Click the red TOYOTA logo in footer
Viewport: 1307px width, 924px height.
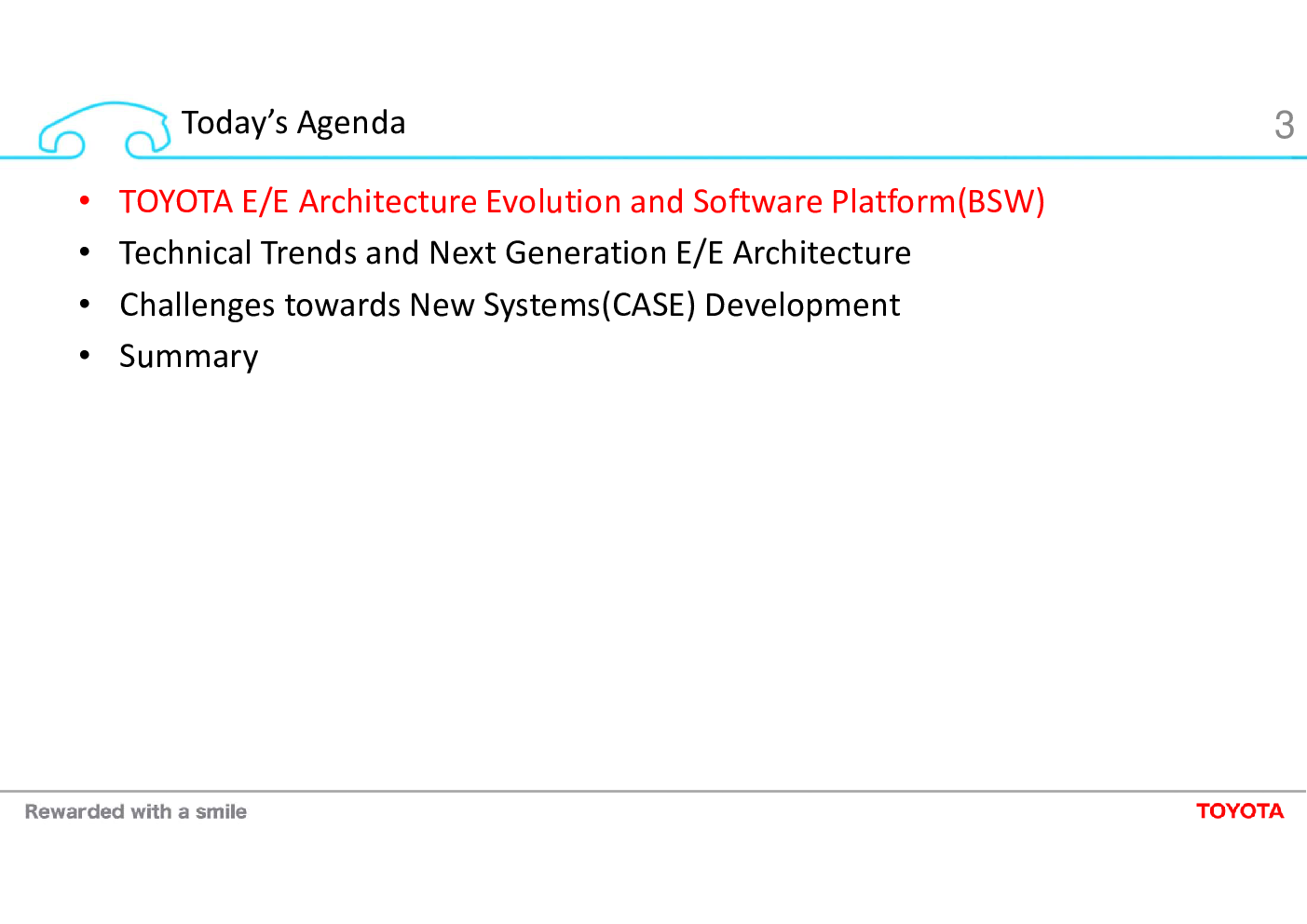click(x=1240, y=811)
